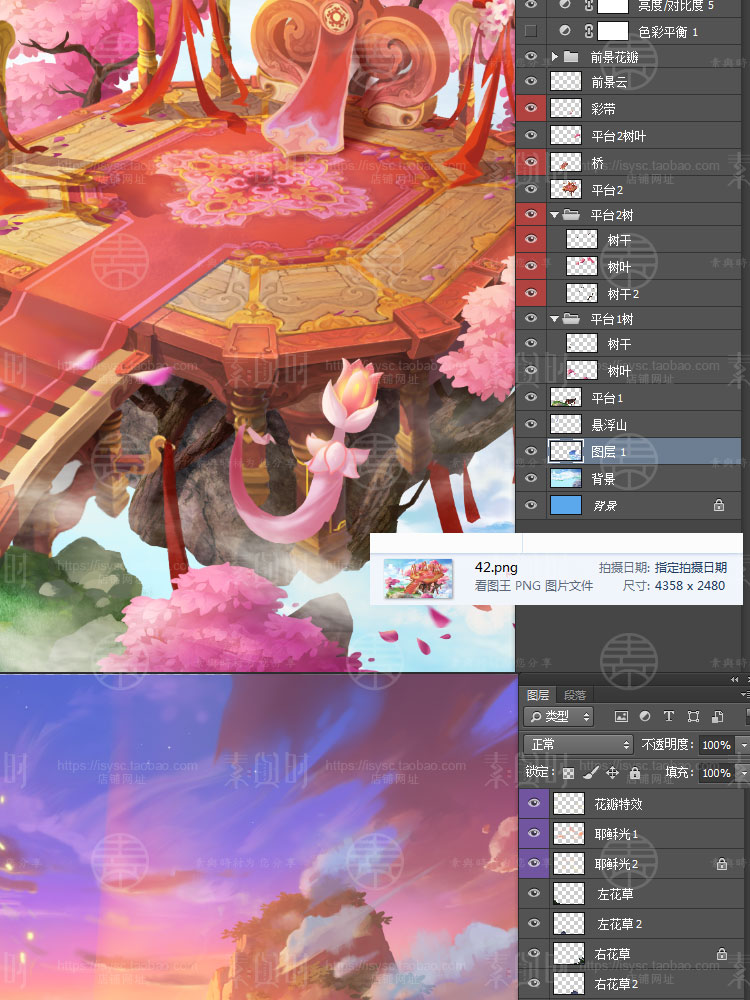Screen dimensions: 750x1000
Task: Open the layers panel flyout menu icon
Action: 745,695
